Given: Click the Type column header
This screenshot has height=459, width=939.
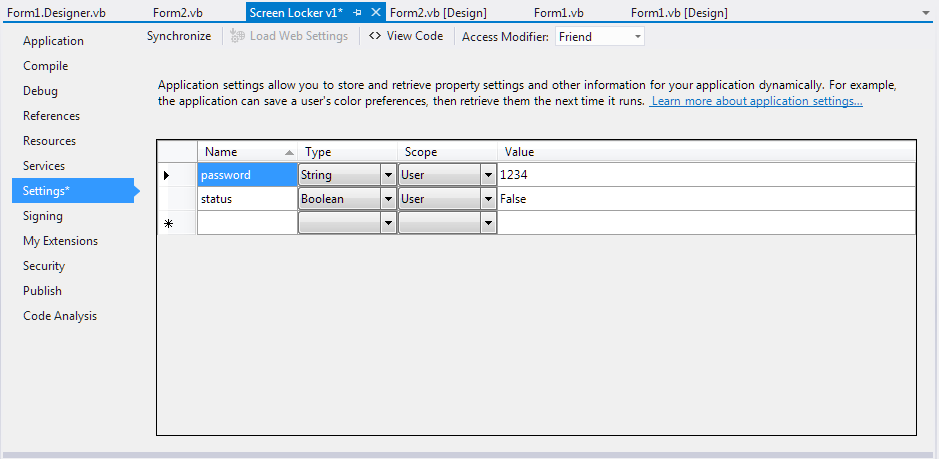Looking at the screenshot, I should tap(347, 152).
